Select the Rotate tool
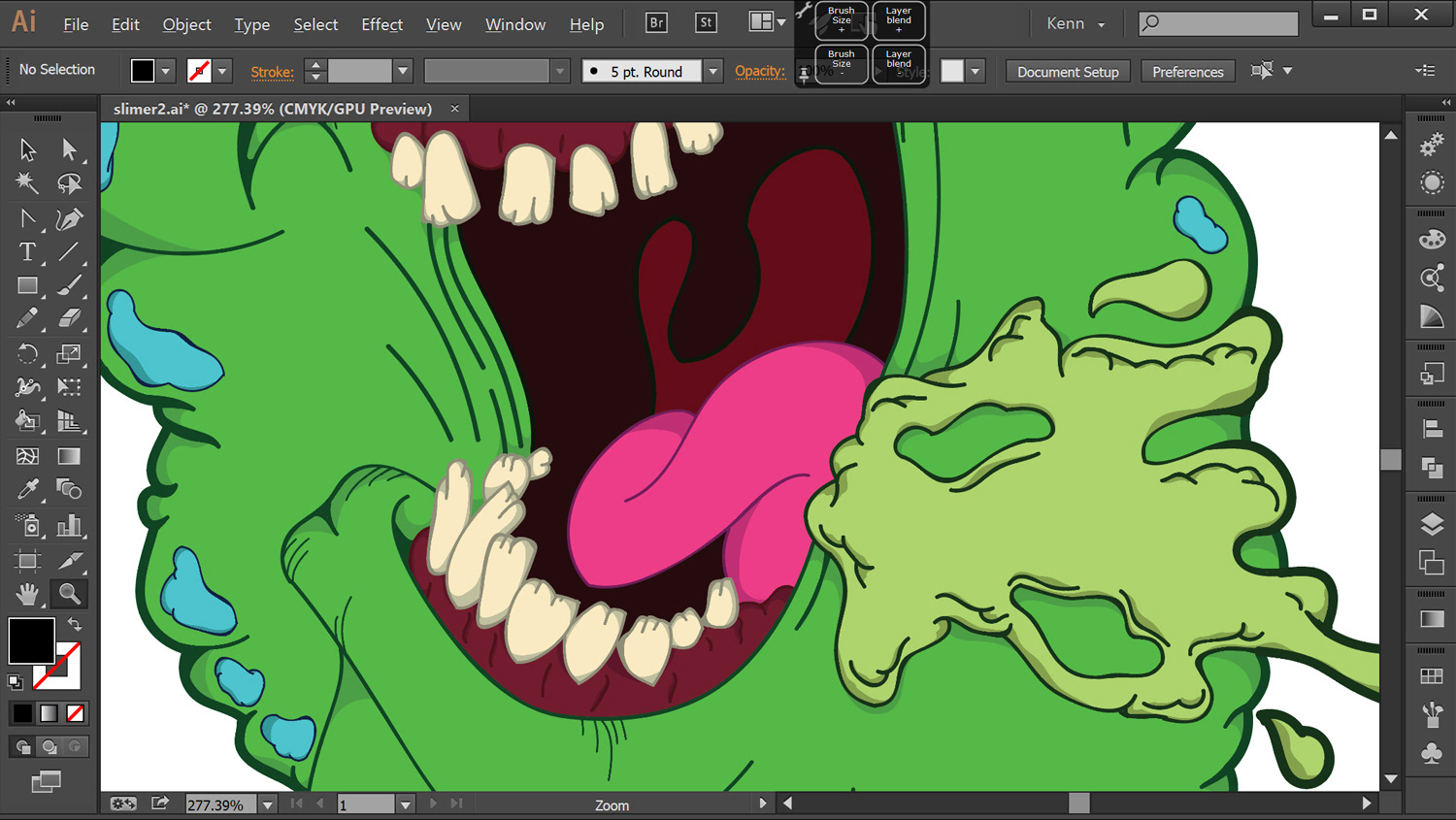 click(27, 354)
